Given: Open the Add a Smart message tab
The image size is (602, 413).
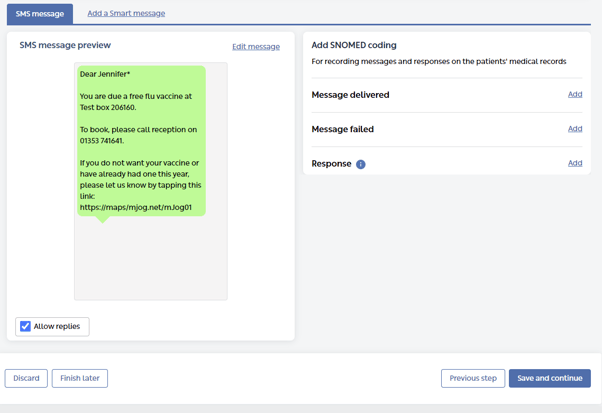Looking at the screenshot, I should click(x=126, y=14).
